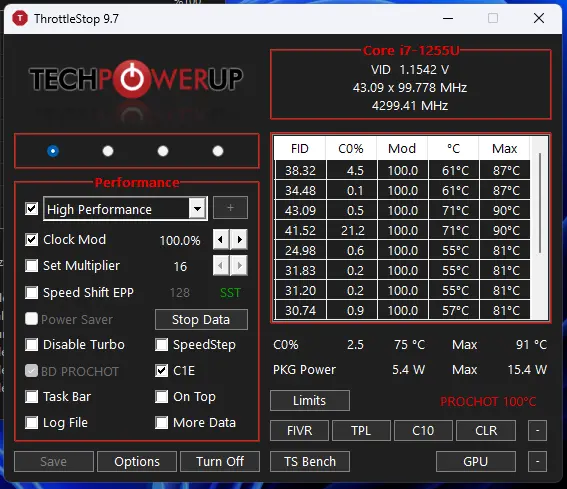The height and width of the screenshot is (489, 567).
Task: Open the High Performance dropdown arrow
Action: [197, 208]
